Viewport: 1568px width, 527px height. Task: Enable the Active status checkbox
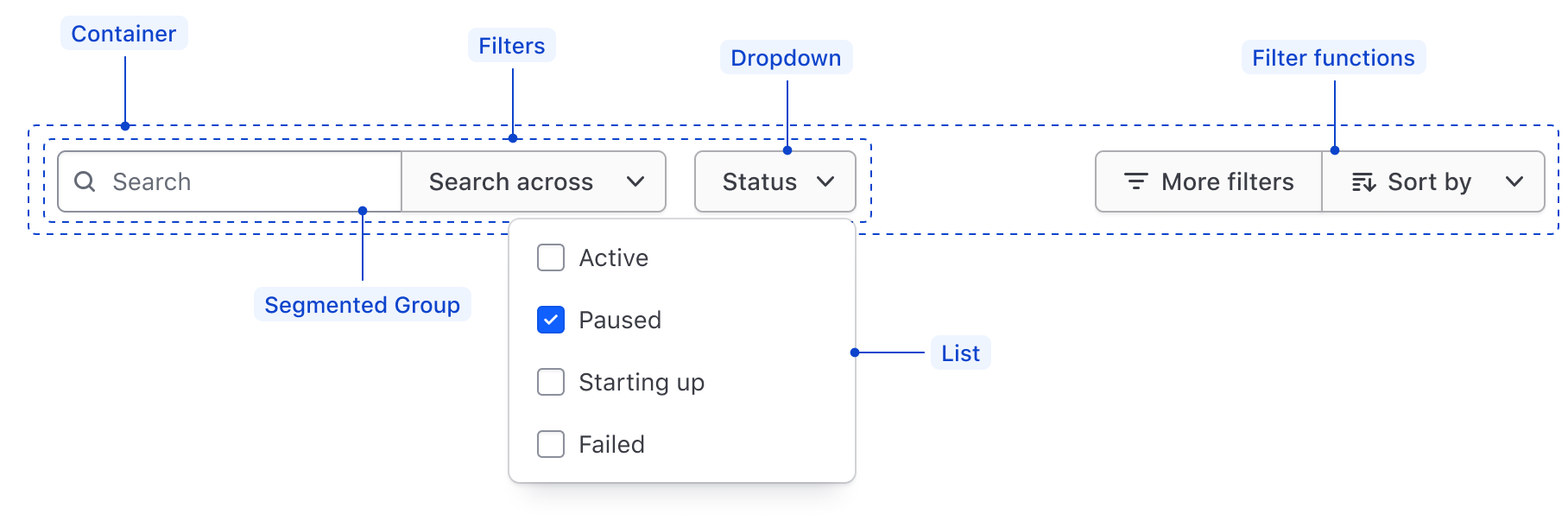click(550, 257)
